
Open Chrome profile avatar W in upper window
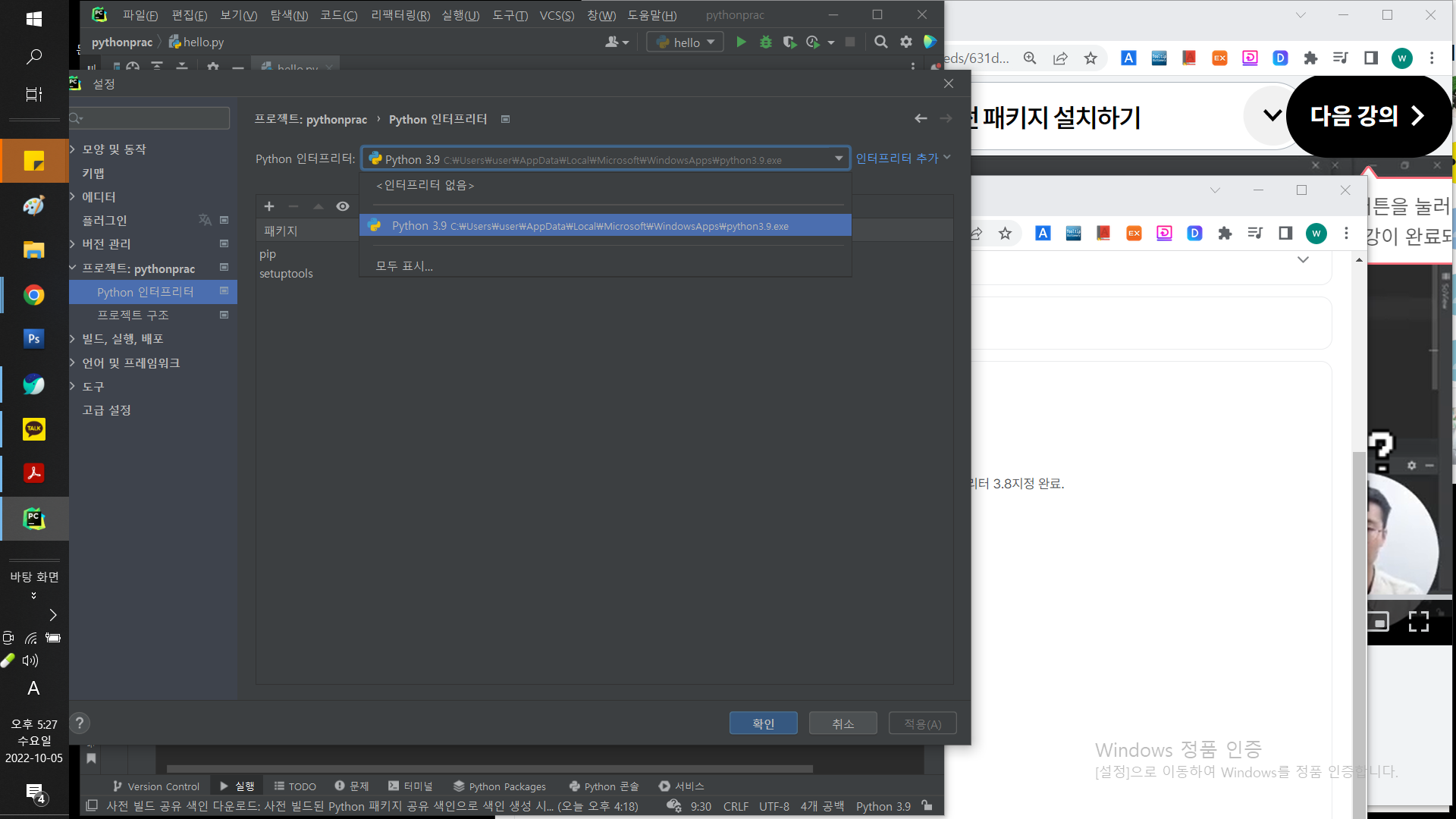coord(1401,58)
